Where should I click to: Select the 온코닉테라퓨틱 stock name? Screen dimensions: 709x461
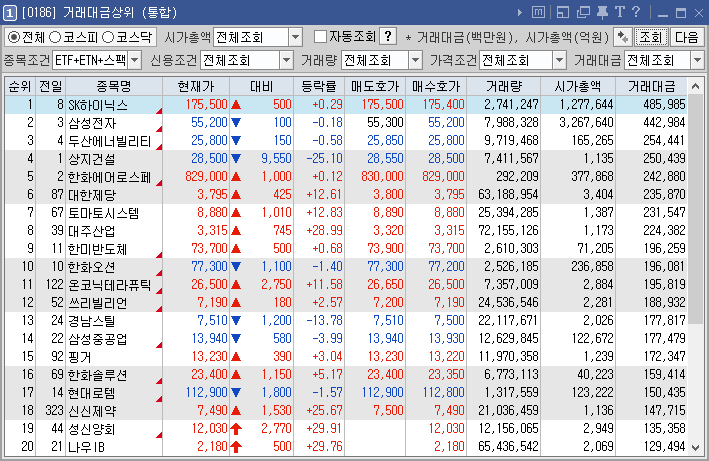click(109, 285)
